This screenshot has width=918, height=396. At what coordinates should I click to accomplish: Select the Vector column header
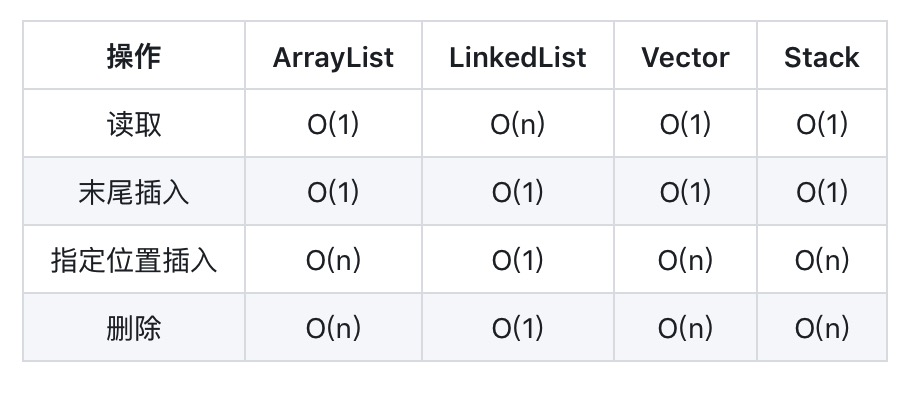tap(685, 57)
